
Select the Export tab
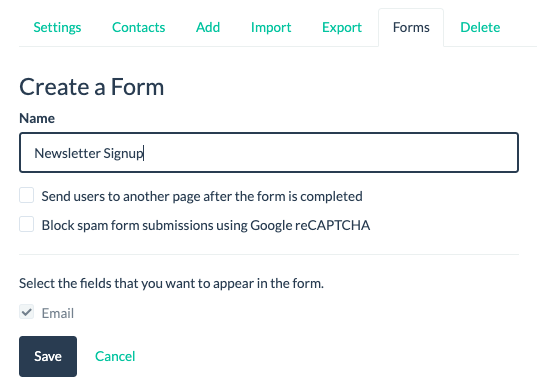click(x=342, y=27)
